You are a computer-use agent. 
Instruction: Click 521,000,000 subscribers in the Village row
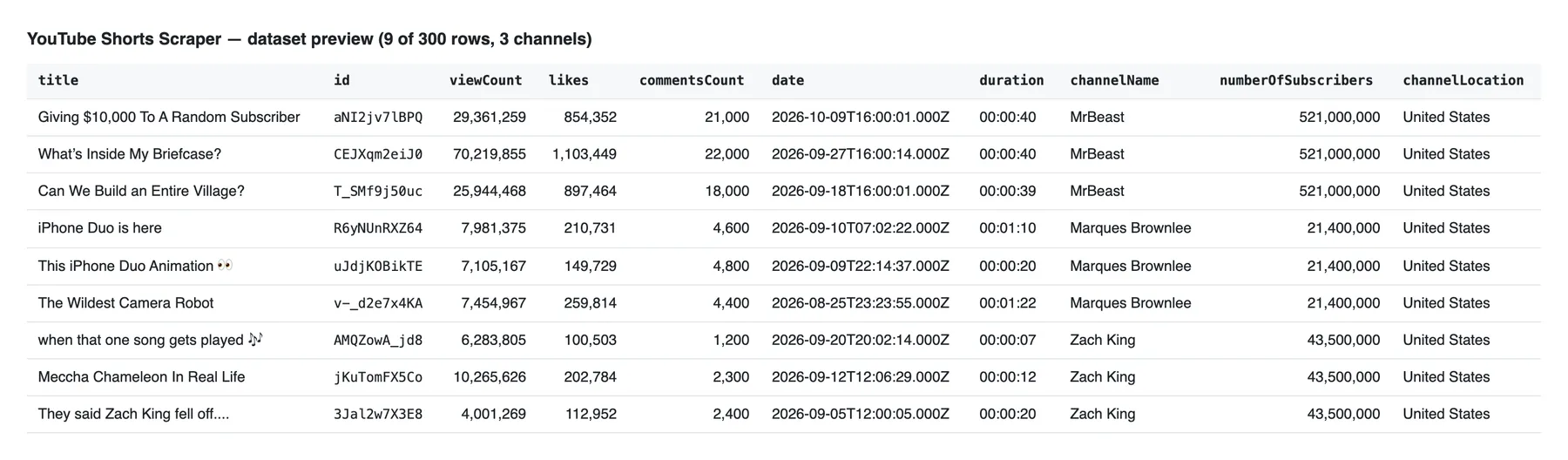click(1340, 191)
